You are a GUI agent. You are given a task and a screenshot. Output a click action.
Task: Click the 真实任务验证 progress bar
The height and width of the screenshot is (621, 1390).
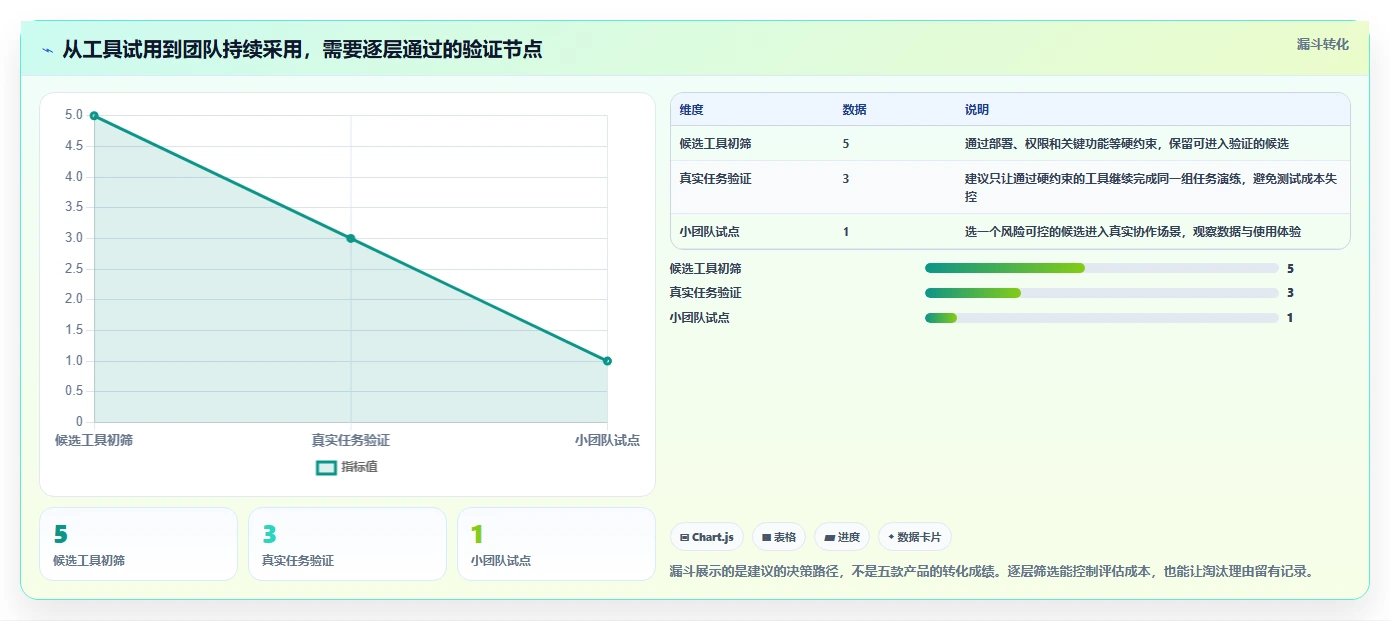1102,293
